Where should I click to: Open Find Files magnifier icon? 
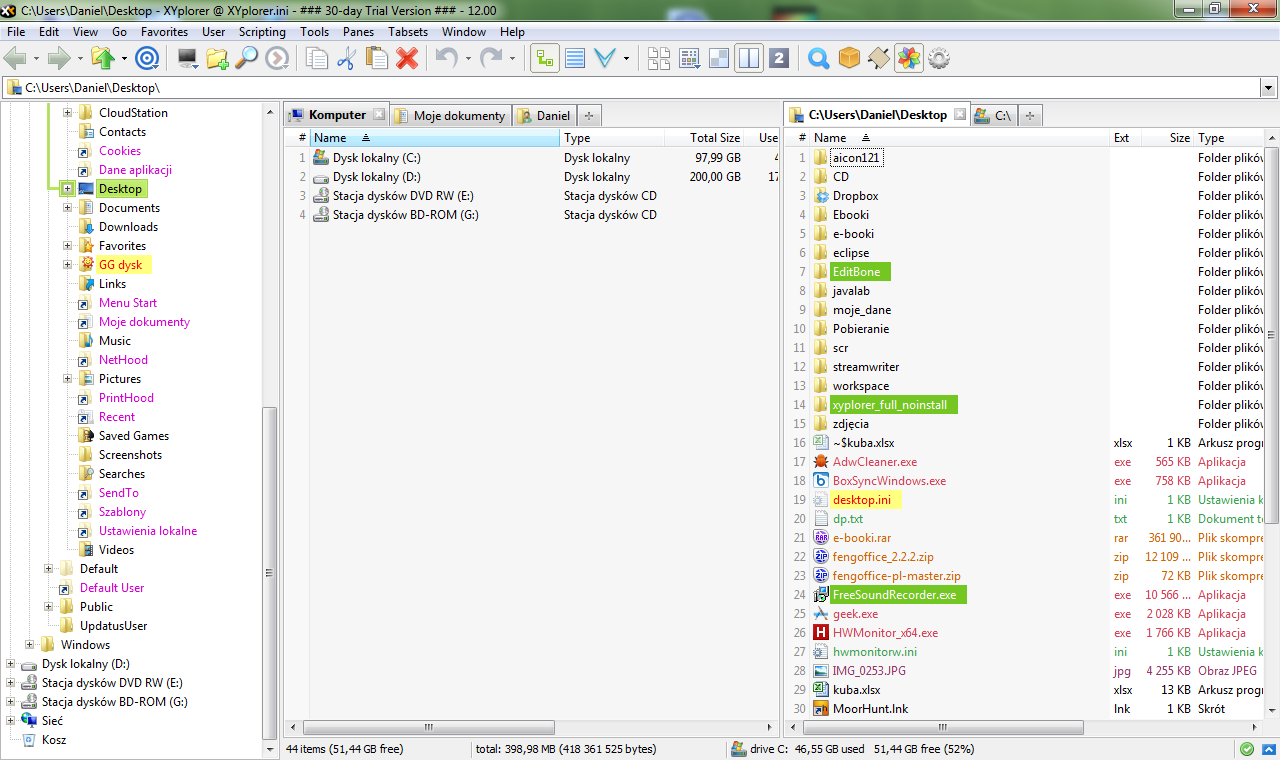pos(246,59)
